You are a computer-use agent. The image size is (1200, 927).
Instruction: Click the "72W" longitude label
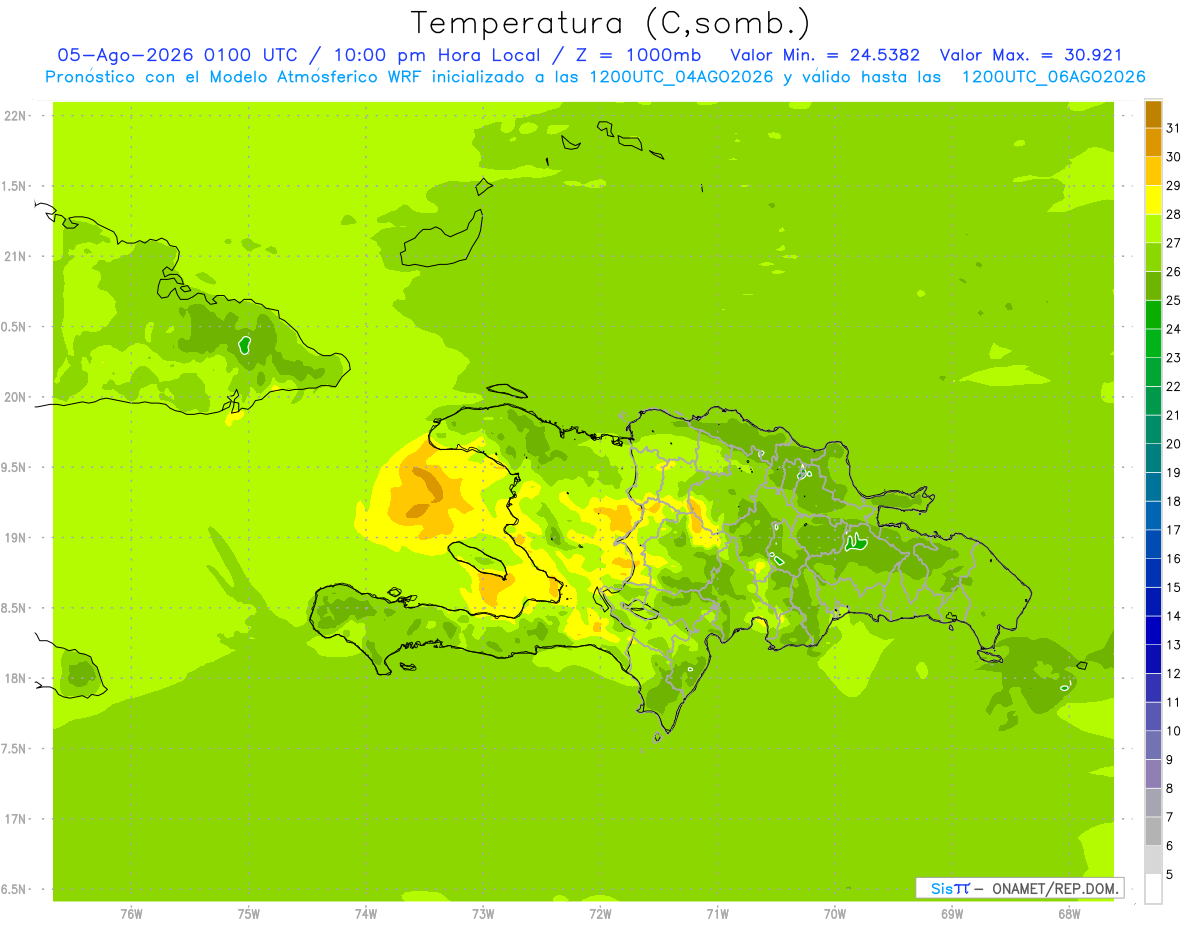(600, 913)
